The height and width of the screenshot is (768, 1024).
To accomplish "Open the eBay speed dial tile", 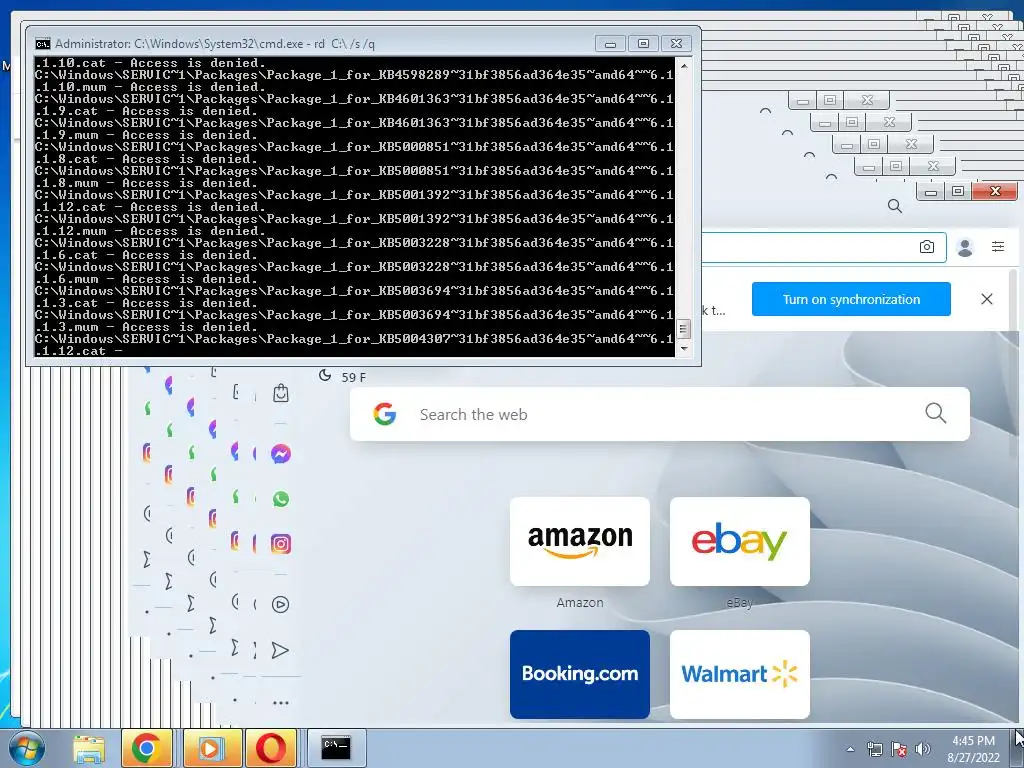I will (x=740, y=541).
